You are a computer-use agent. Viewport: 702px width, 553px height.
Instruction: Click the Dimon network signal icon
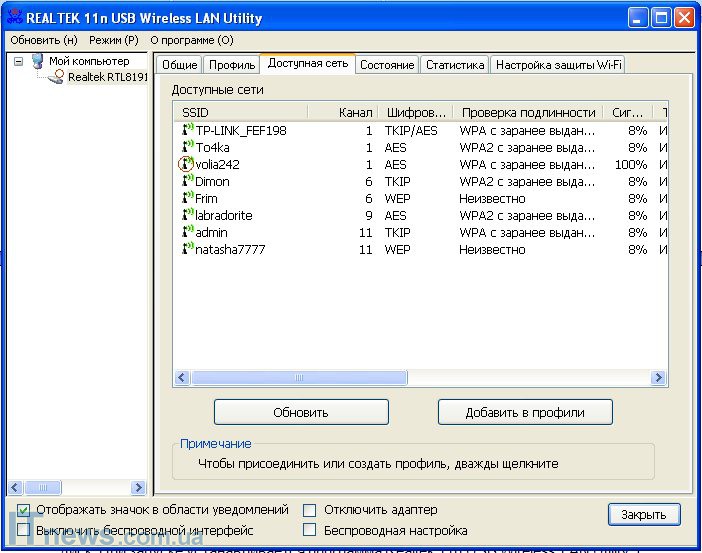[188, 180]
